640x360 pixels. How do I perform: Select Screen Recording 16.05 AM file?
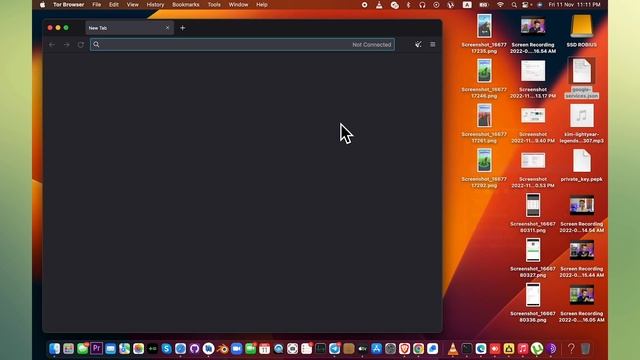point(582,304)
